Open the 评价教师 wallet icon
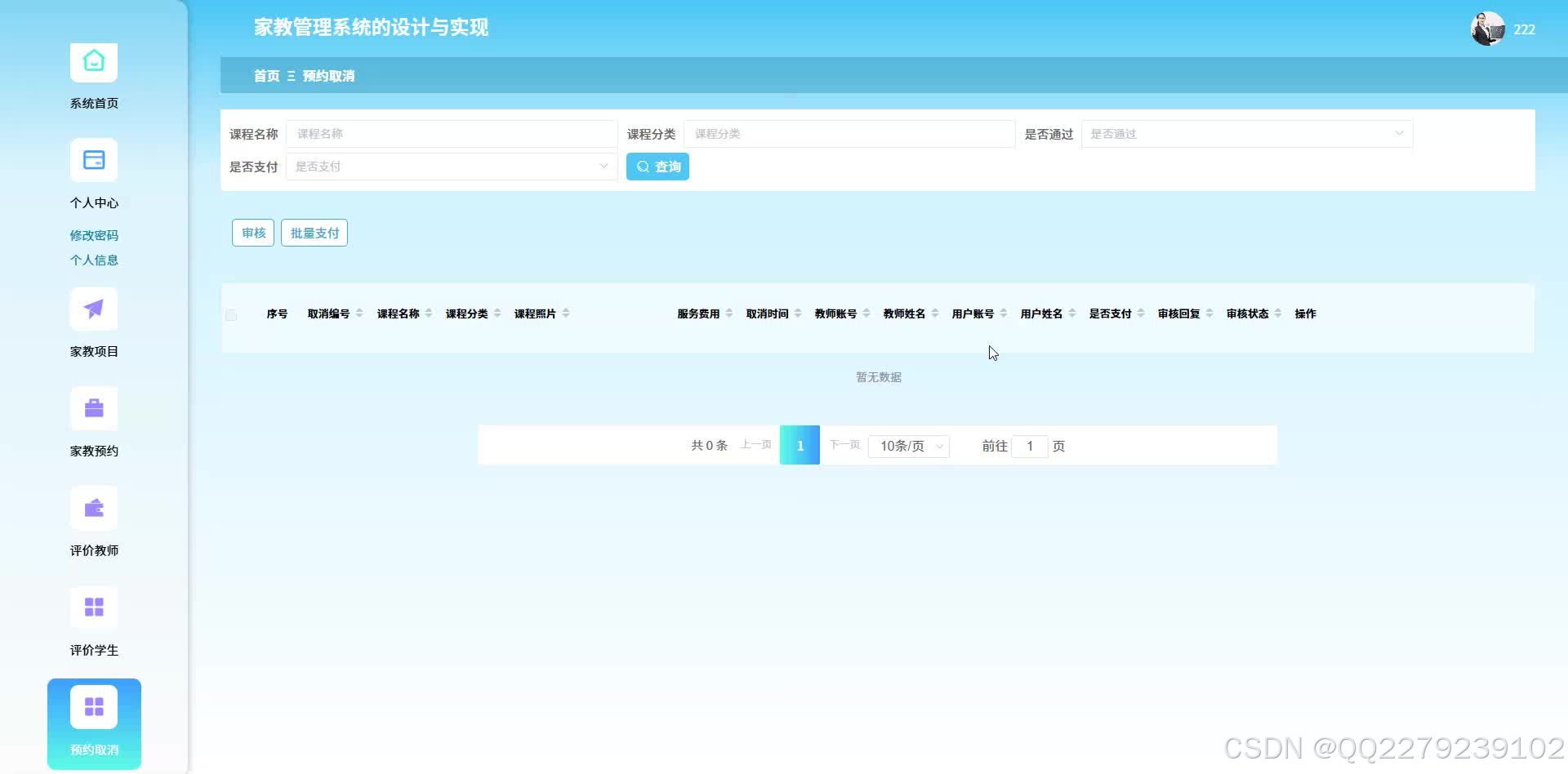The image size is (1568, 774). tap(94, 508)
